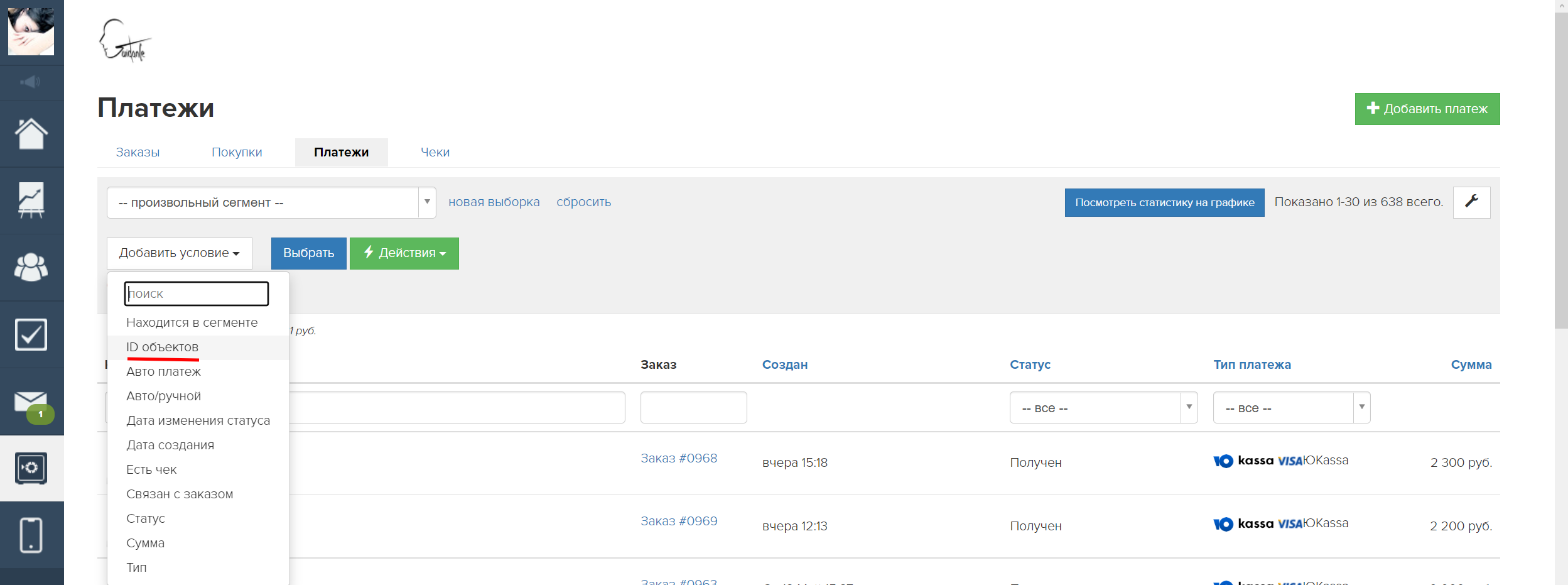
Task: Open the Статус filter dropdown
Action: [x=1103, y=408]
